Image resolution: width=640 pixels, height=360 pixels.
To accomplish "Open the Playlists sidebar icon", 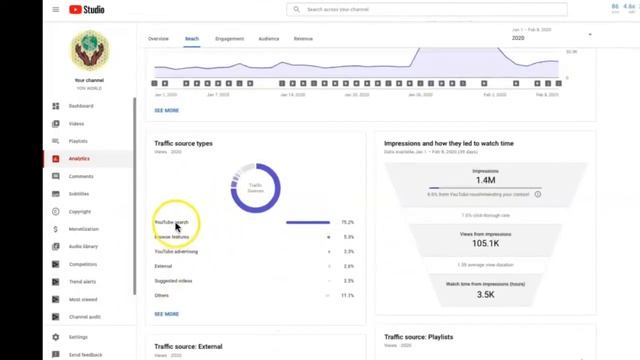I will tap(56, 141).
